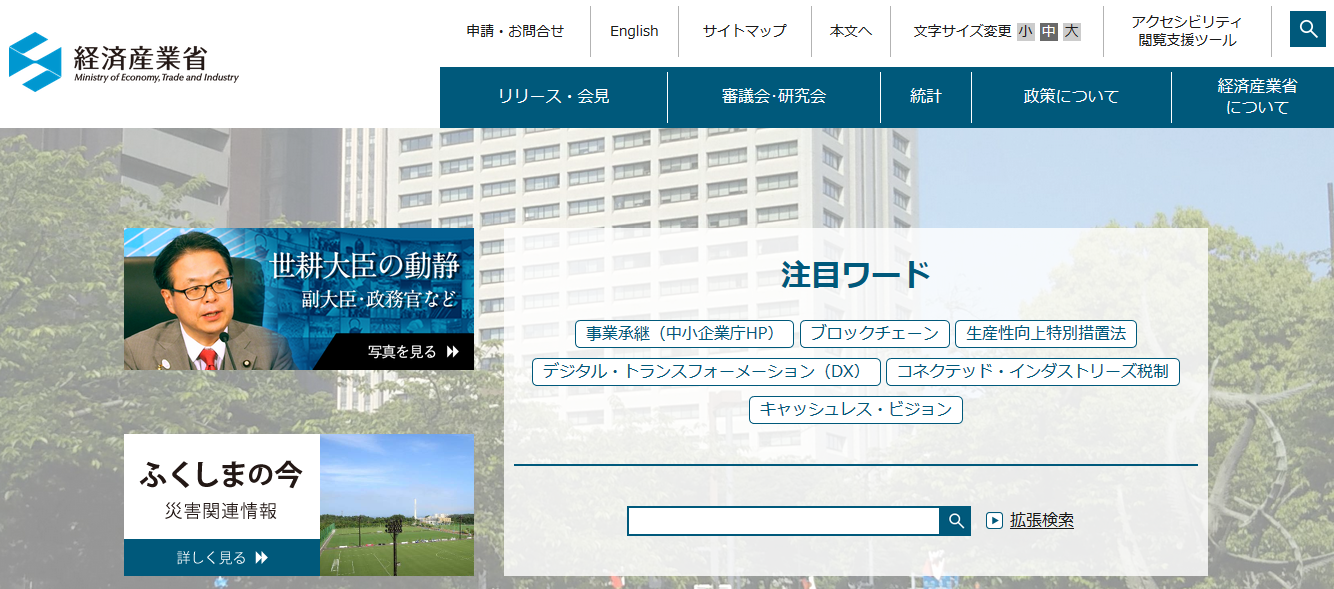Open the ふくしまの今 banner photo

tap(397, 505)
